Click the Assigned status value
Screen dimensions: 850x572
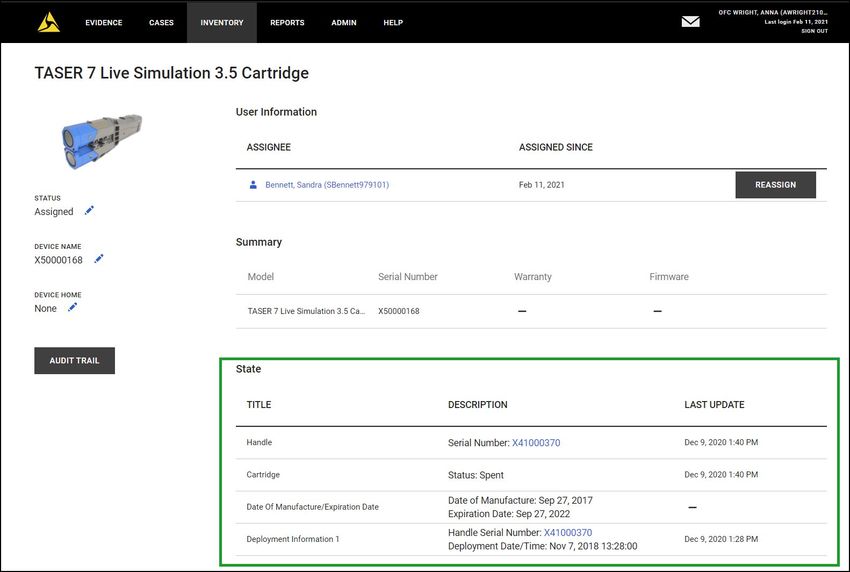pyautogui.click(x=54, y=211)
